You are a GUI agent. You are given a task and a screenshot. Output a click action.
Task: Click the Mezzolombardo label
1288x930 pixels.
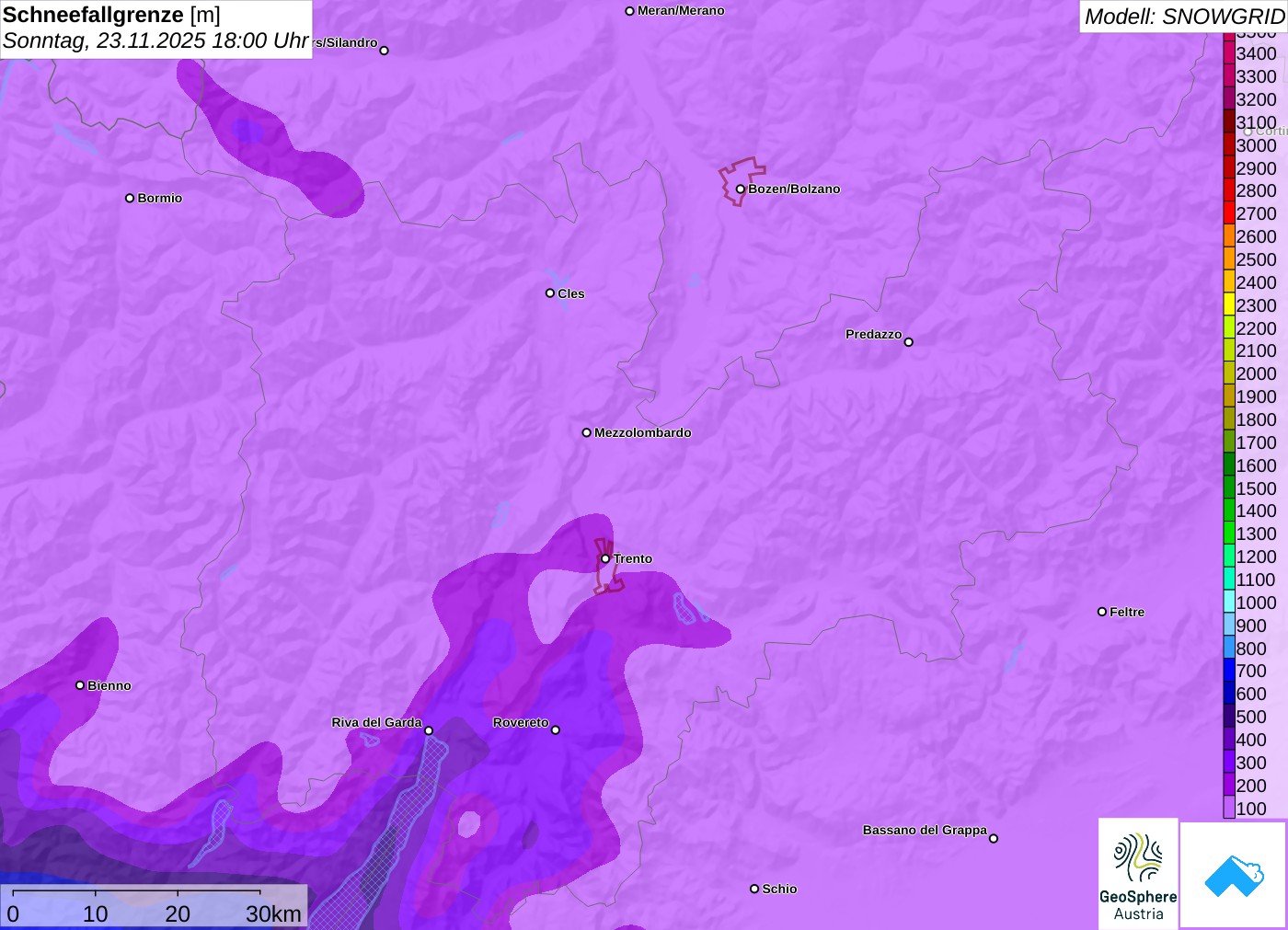642,432
